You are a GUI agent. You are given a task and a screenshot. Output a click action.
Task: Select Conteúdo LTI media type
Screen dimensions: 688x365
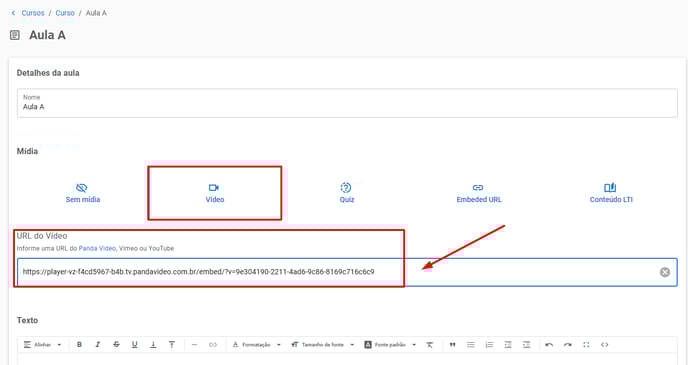coord(611,193)
